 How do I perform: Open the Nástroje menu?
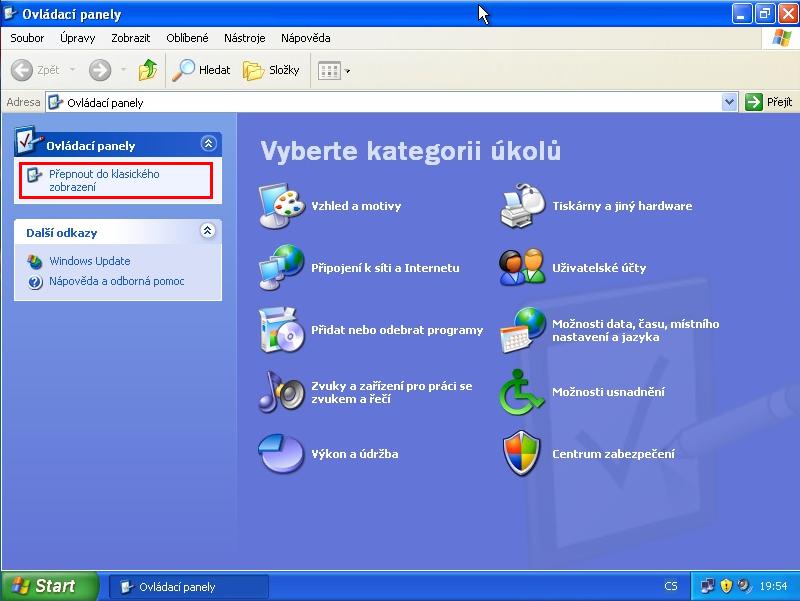coord(244,38)
